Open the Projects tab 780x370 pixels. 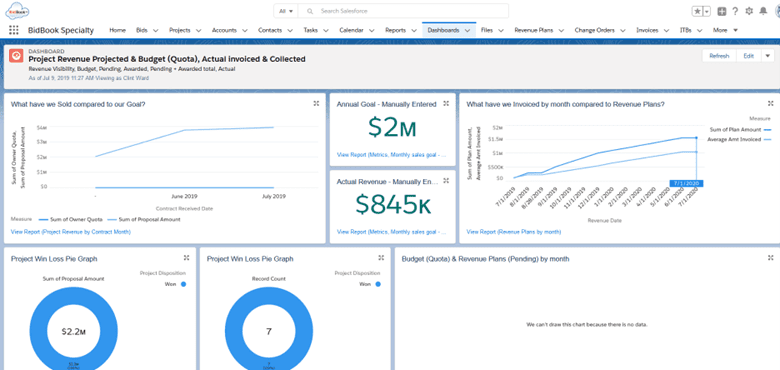coord(180,30)
